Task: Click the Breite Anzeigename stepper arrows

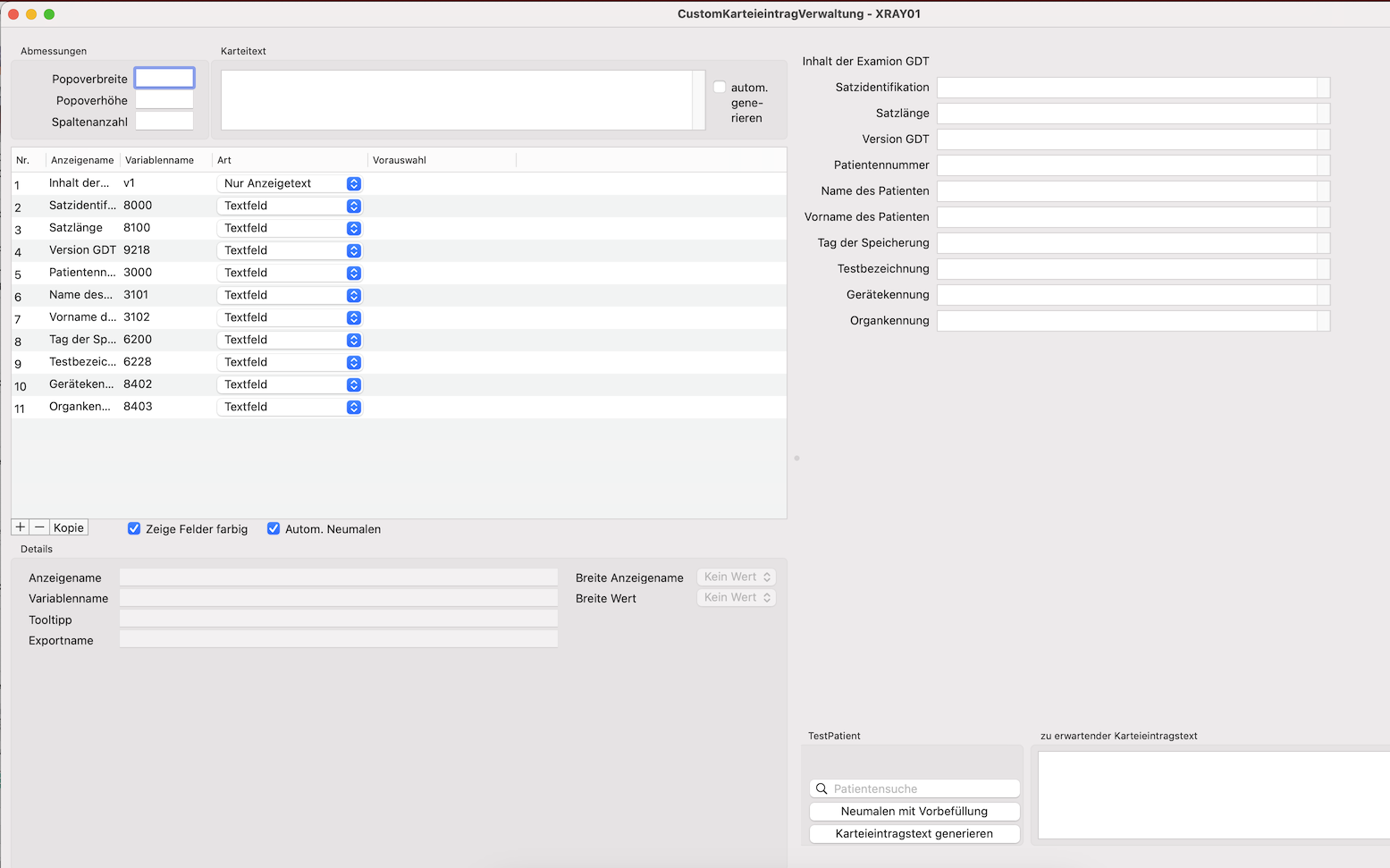Action: [767, 577]
